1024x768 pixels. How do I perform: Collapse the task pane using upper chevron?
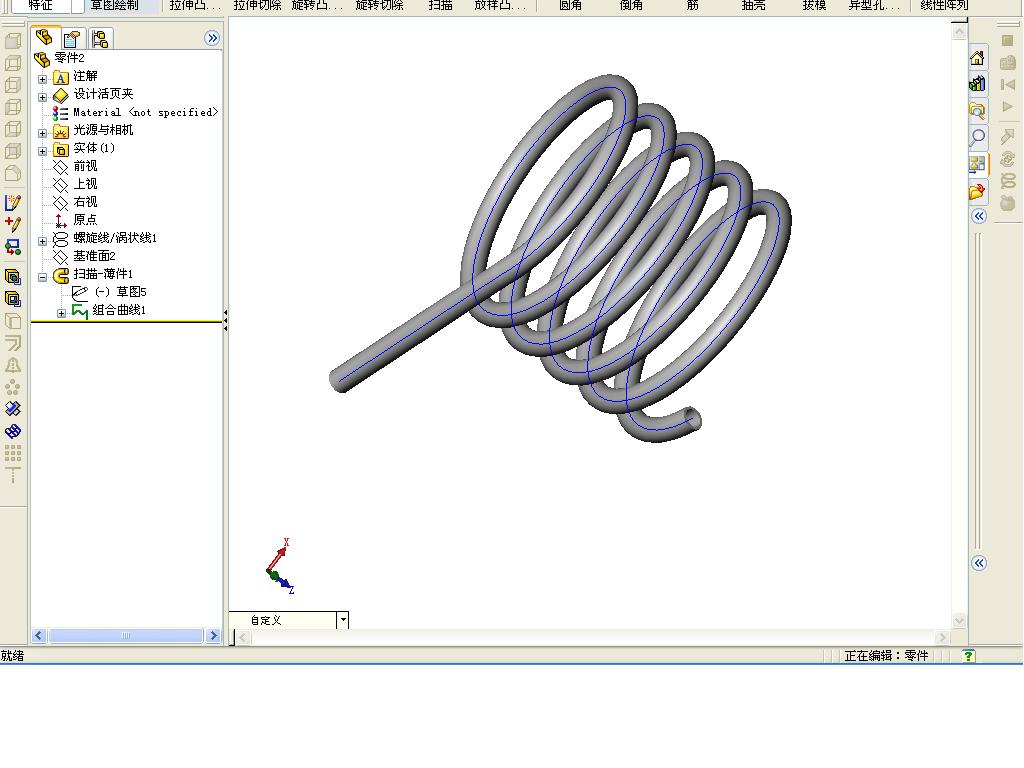[978, 216]
